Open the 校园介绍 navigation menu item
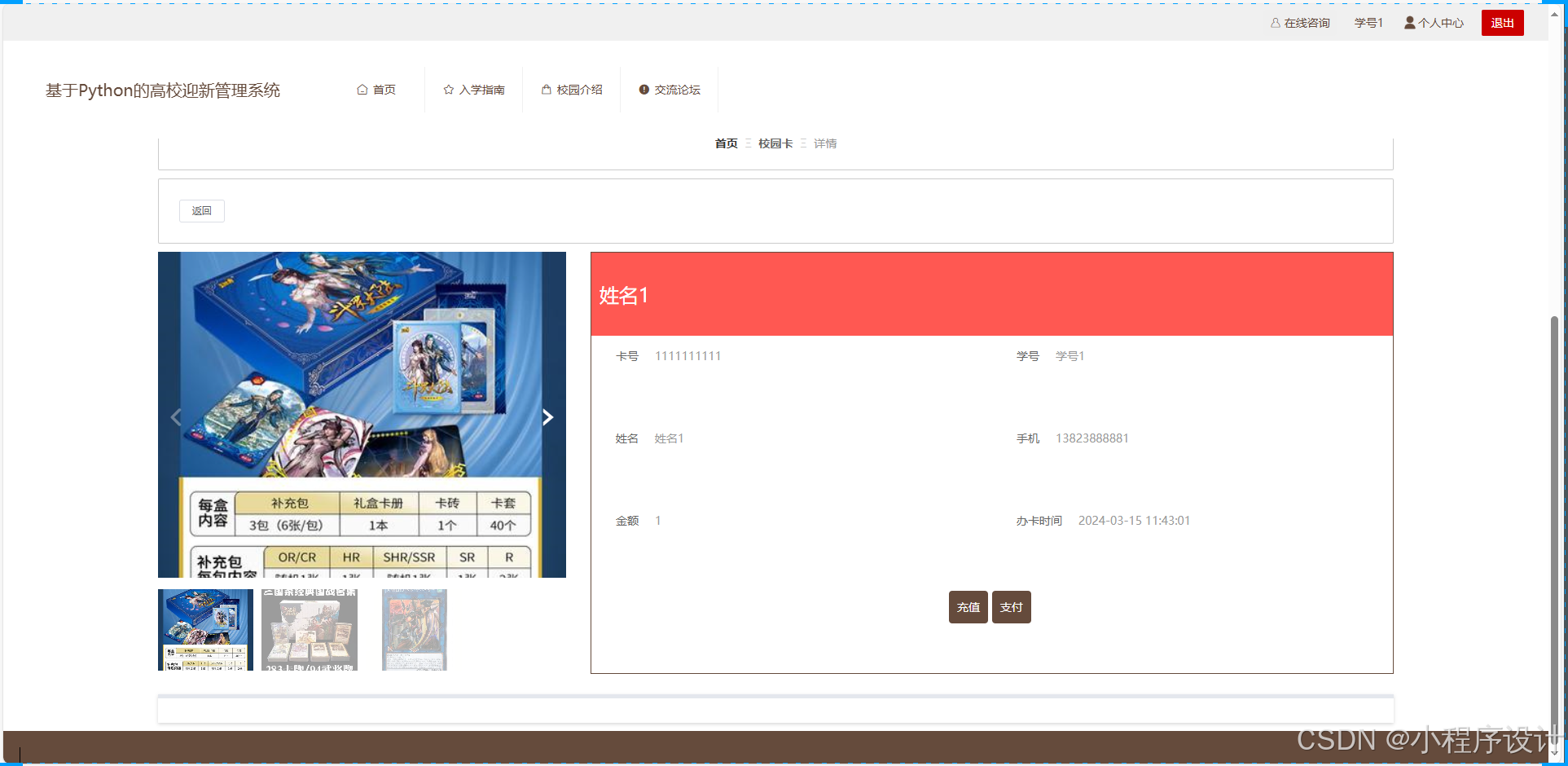 pos(572,90)
